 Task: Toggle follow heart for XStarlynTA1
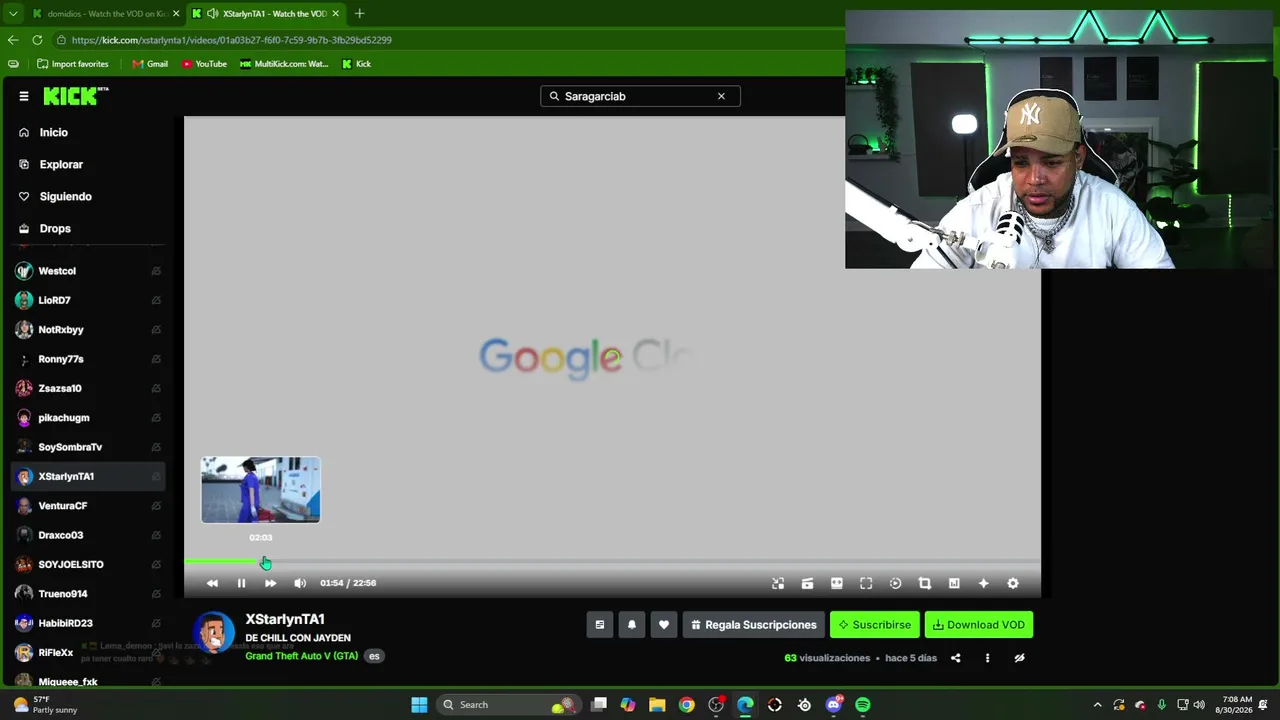pos(664,625)
